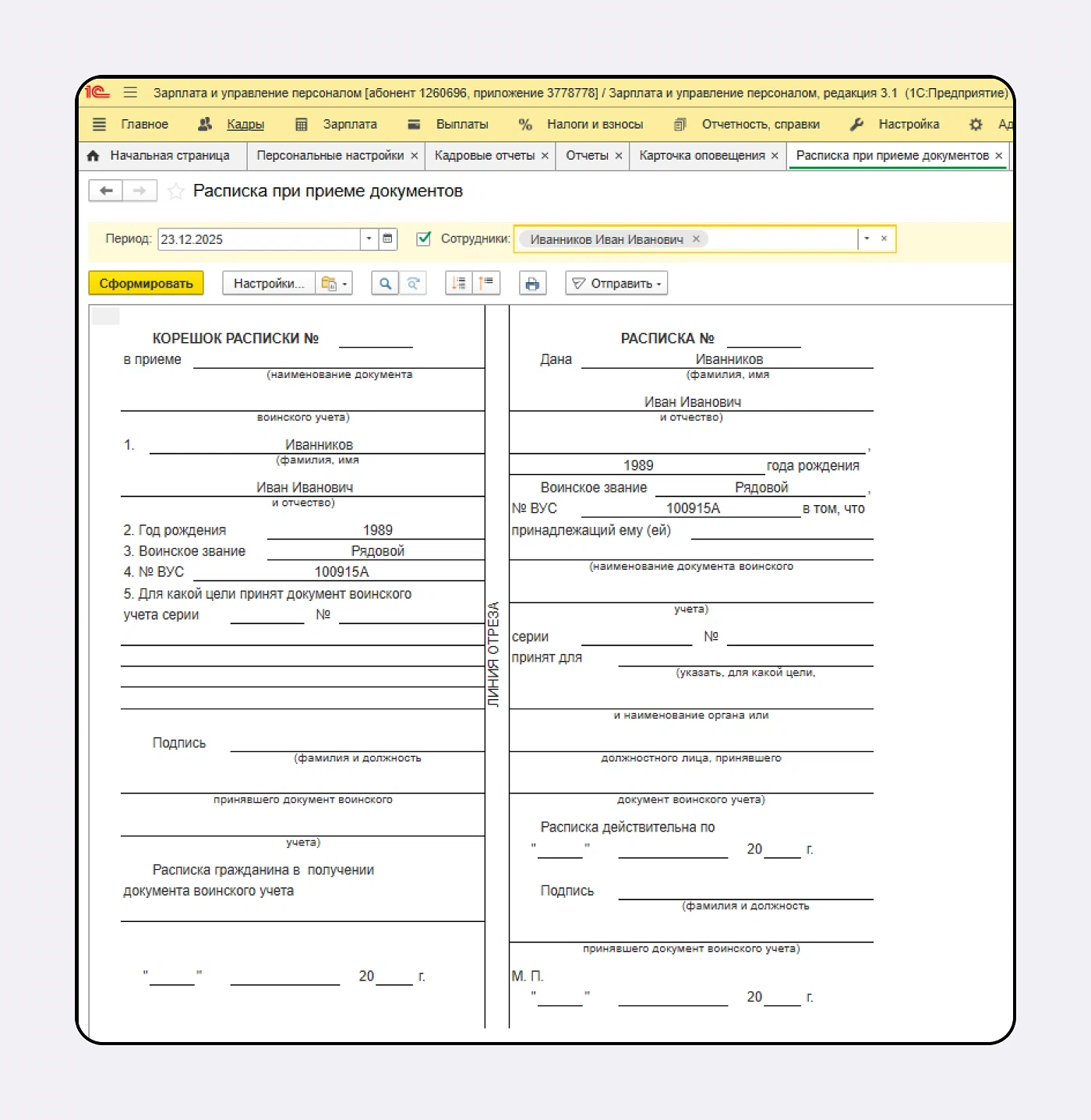1091x1120 pixels.
Task: Click the print icon in the toolbar
Action: (532, 284)
